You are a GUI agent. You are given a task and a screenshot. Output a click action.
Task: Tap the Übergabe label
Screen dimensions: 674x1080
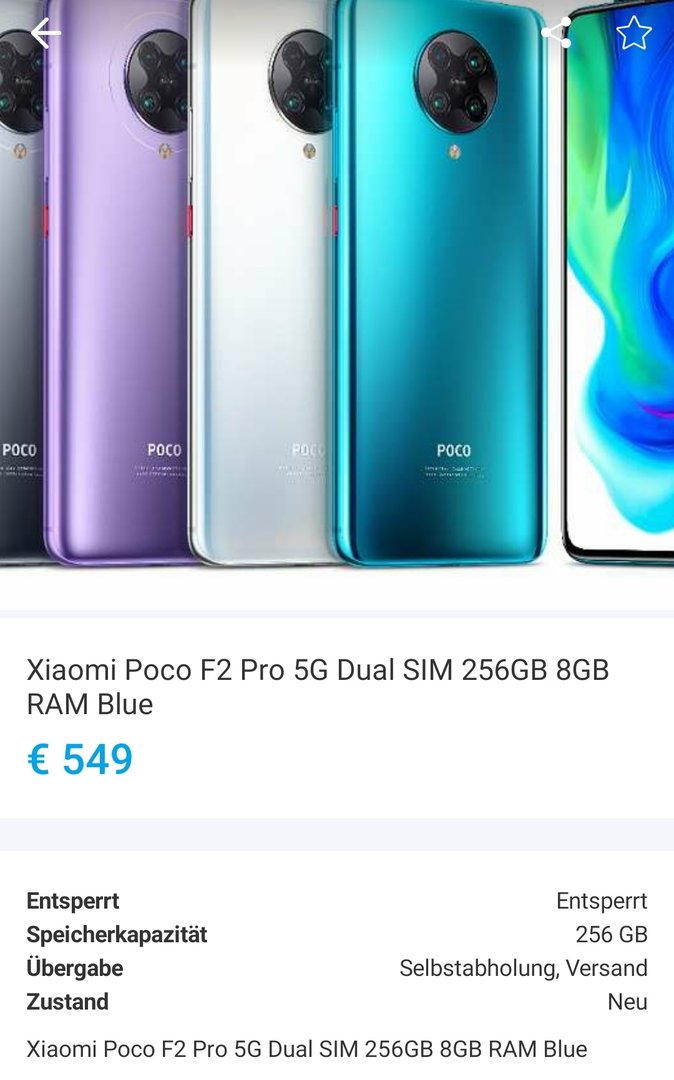[75, 968]
